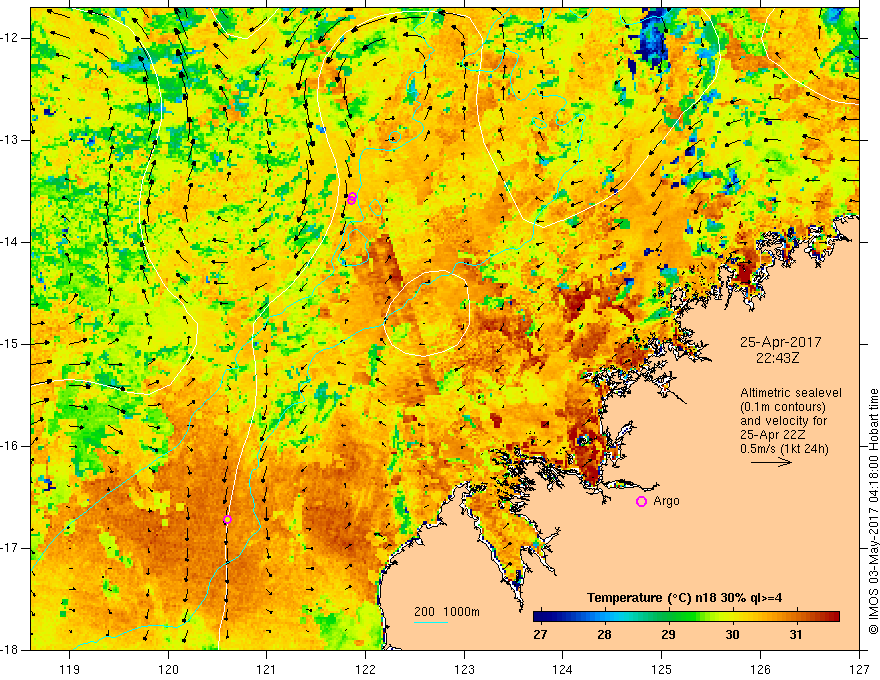Click the latitude axis label '-16'
Viewport: 880px width, 680px height.
[10, 446]
